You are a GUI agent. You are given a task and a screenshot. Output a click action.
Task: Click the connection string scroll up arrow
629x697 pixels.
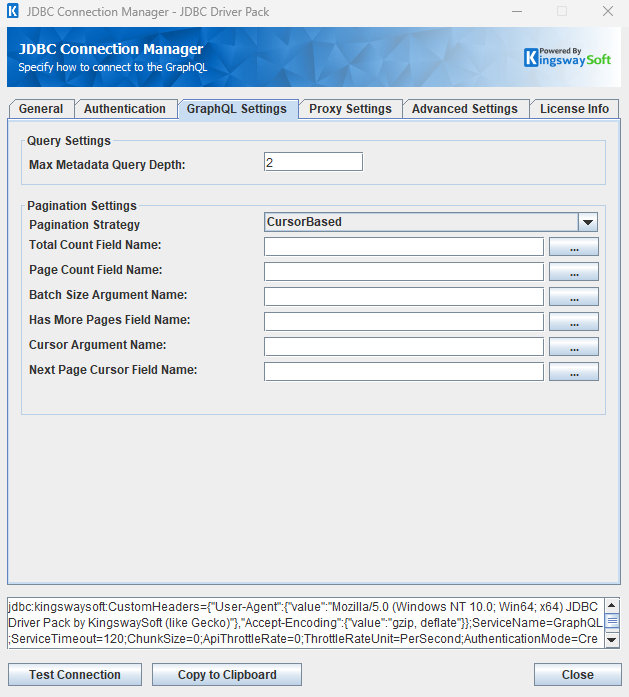click(612, 605)
